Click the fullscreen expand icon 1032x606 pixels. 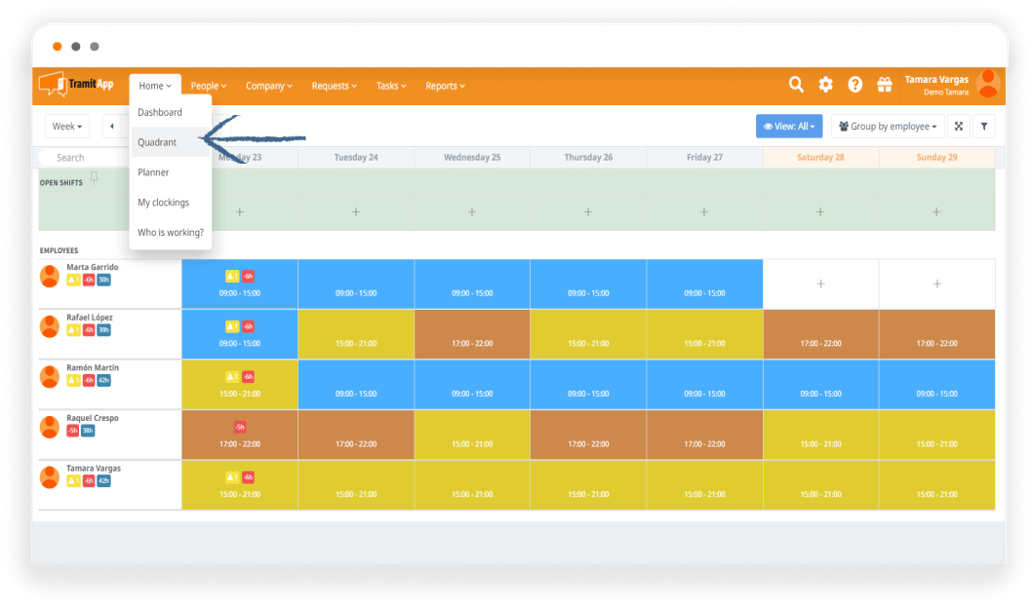pyautogui.click(x=958, y=127)
